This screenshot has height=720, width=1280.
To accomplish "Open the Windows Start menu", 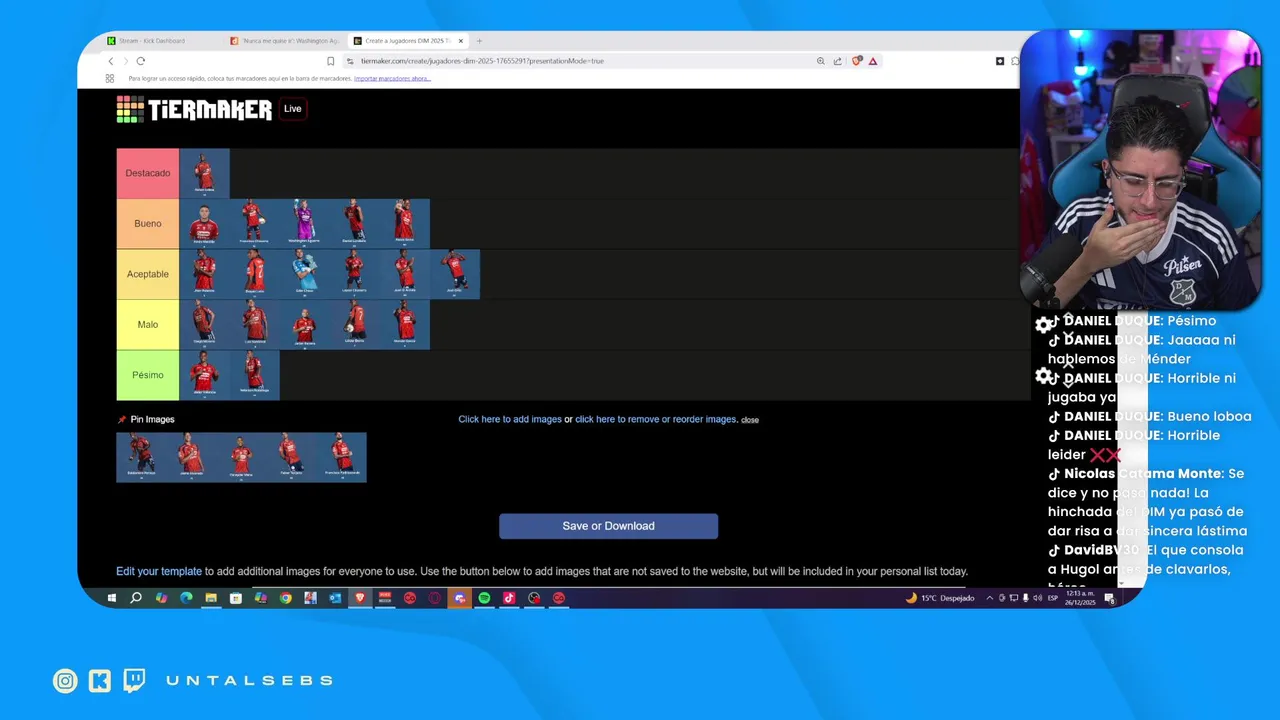I will 111,598.
